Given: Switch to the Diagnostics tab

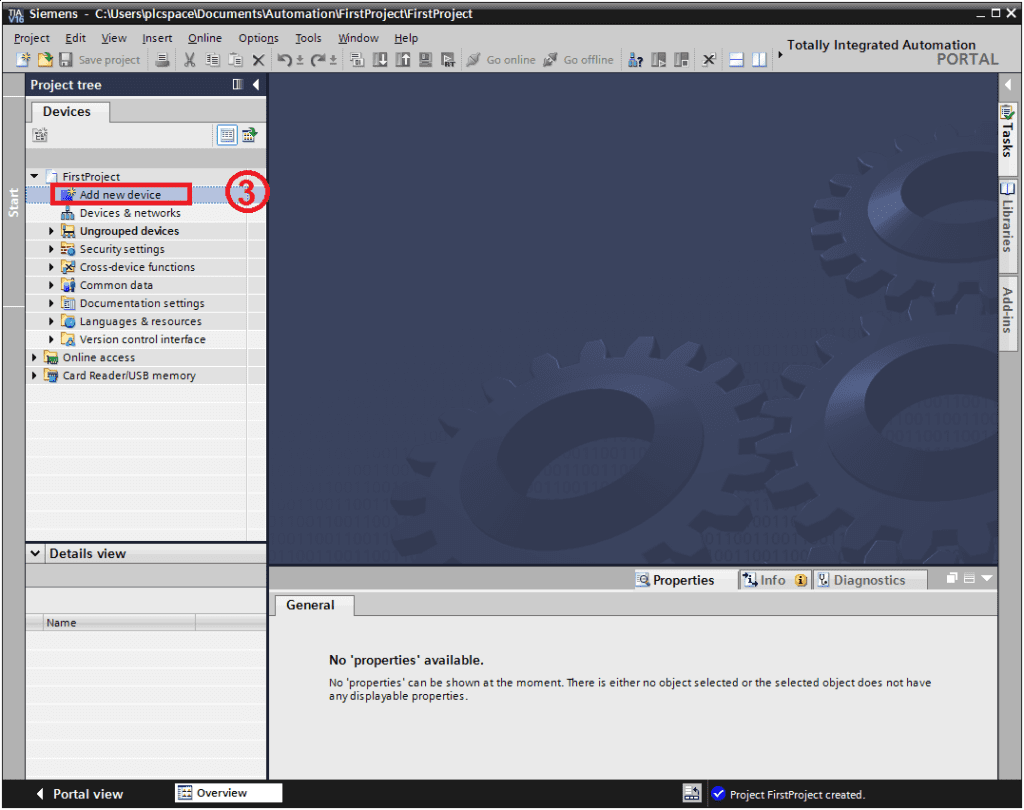Looking at the screenshot, I should [860, 580].
